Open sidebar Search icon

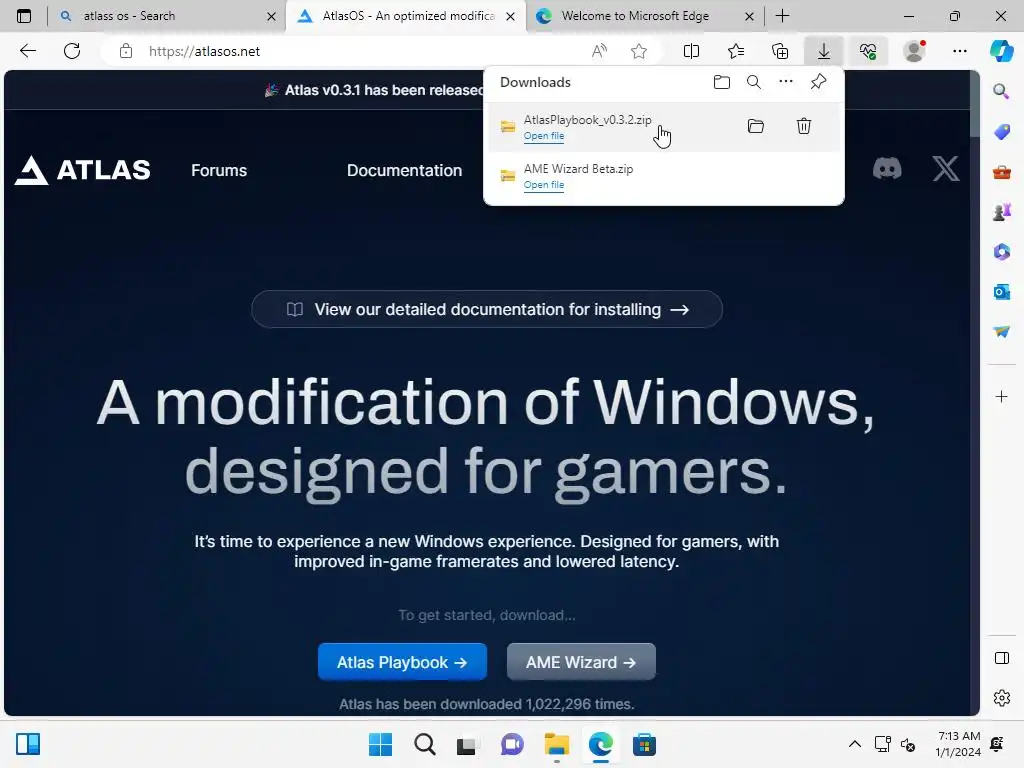coord(1002,91)
